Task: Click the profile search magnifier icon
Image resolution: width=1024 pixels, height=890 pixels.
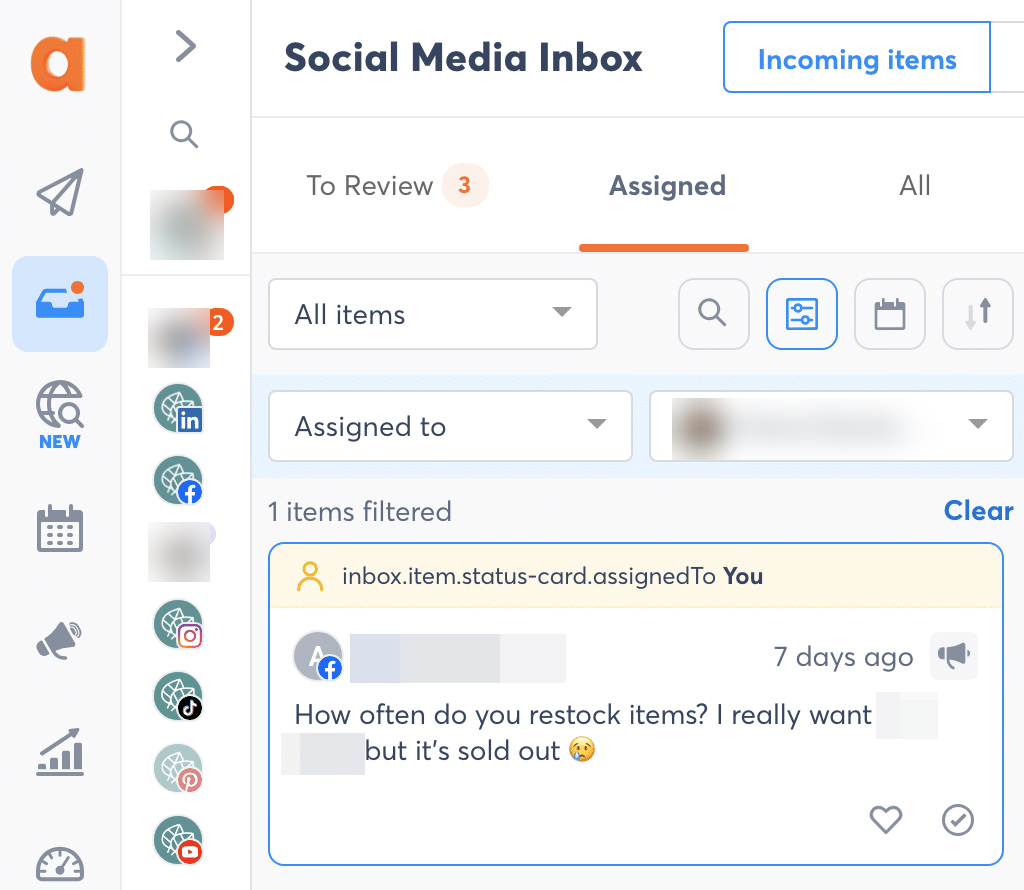Action: [x=184, y=134]
